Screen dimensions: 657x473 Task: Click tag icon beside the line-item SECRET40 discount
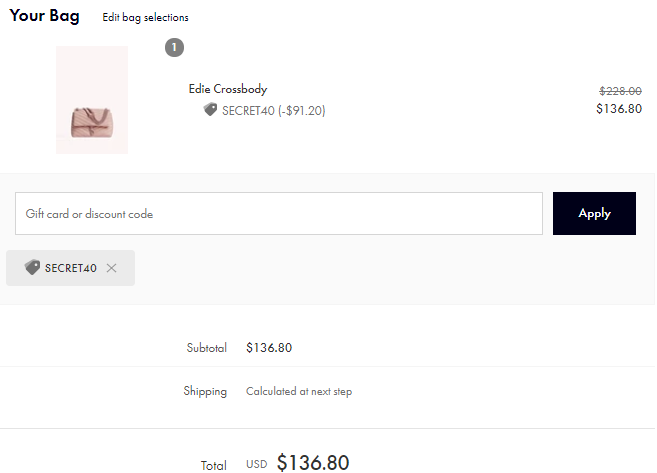210,110
